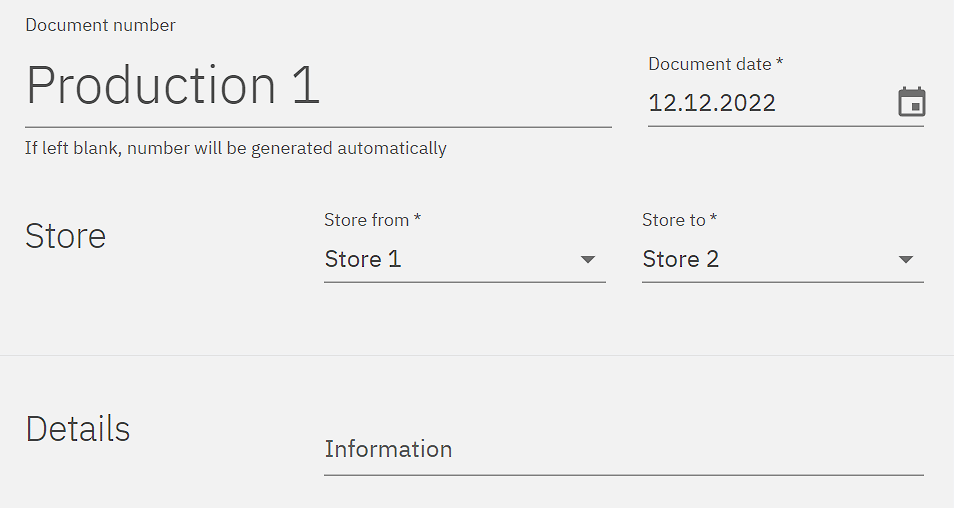This screenshot has height=508, width=954.
Task: Click the 'Document date' field label
Action: point(710,64)
